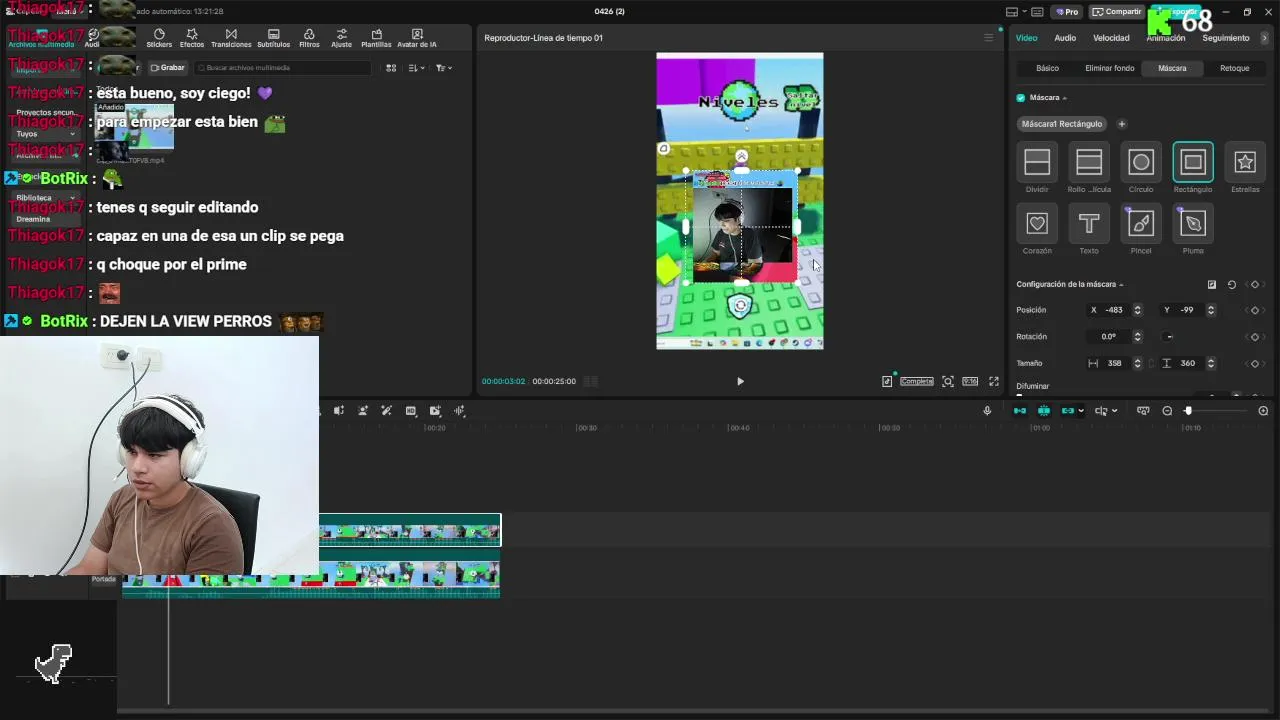Toggle the Rotación keyframe diamond

pos(1255,337)
